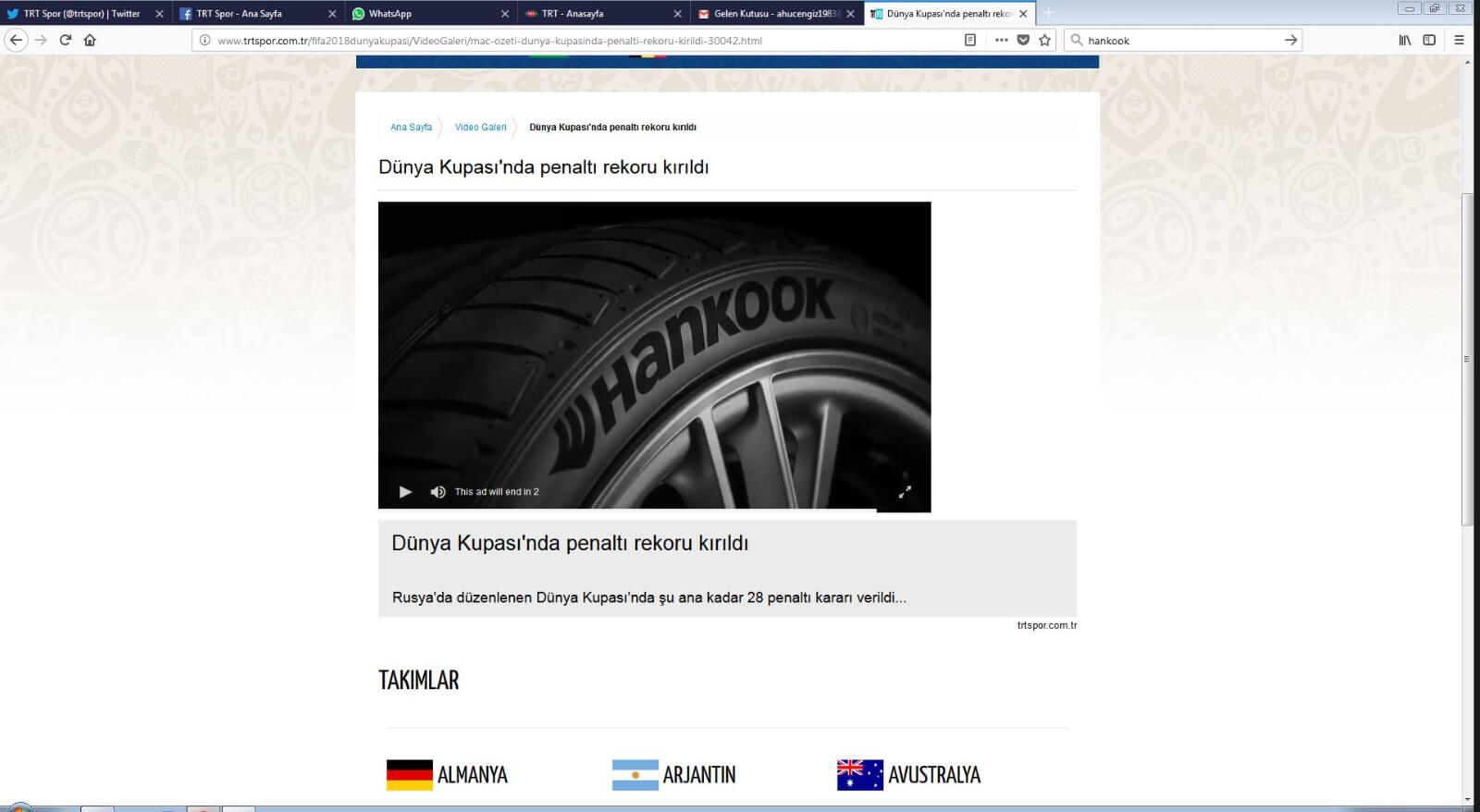Screen dimensions: 1480x812
Task: Bookmark this page with the star icon
Action: click(x=1044, y=40)
